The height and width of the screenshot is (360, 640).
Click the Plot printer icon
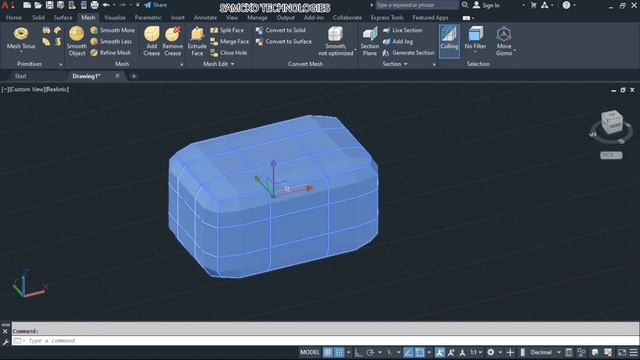[94, 5]
